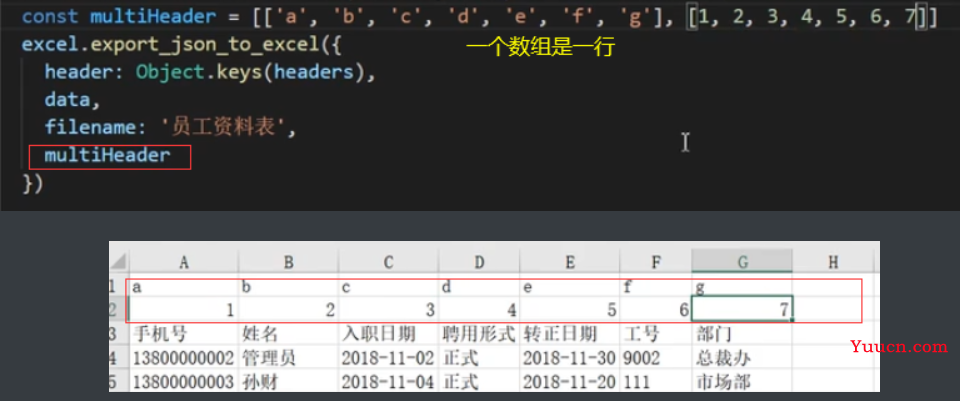Click 'Object' in the header line
960x401 pixels.
[169, 72]
